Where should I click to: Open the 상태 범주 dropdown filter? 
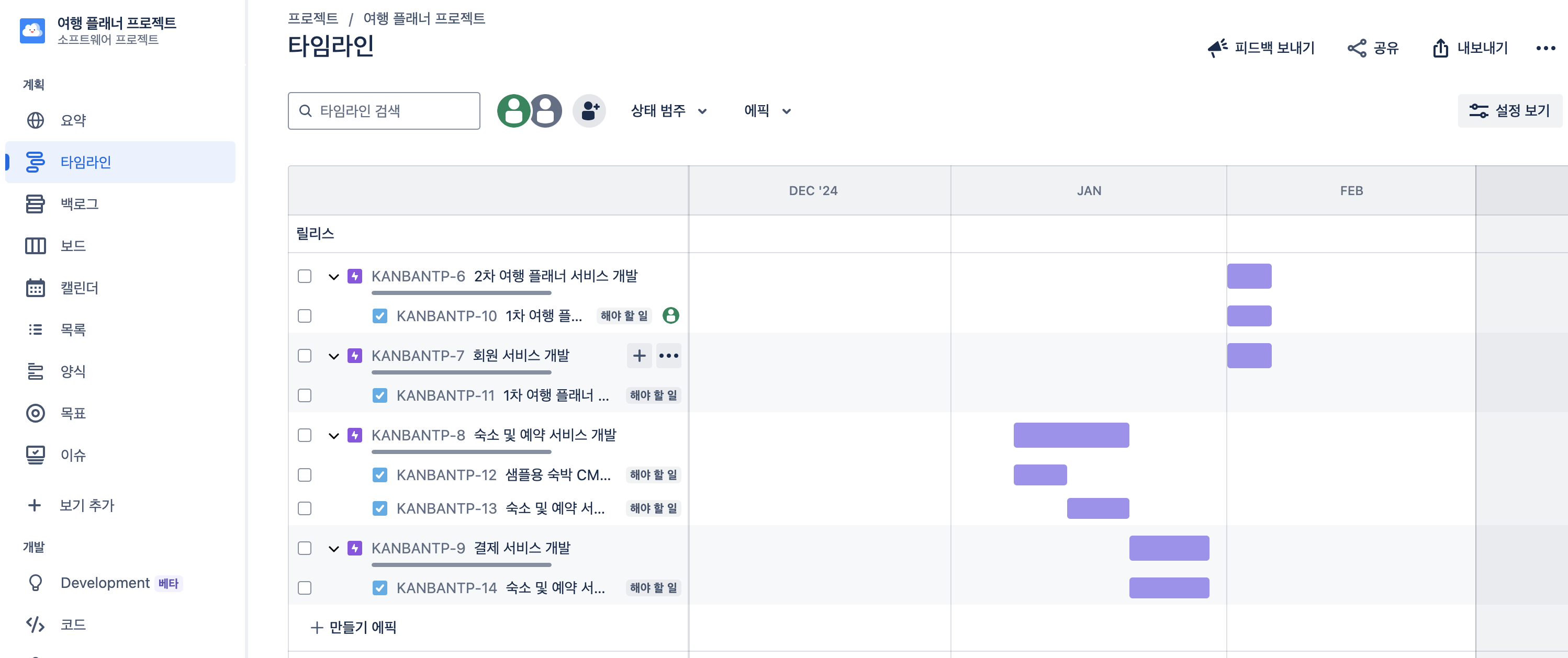[x=668, y=111]
